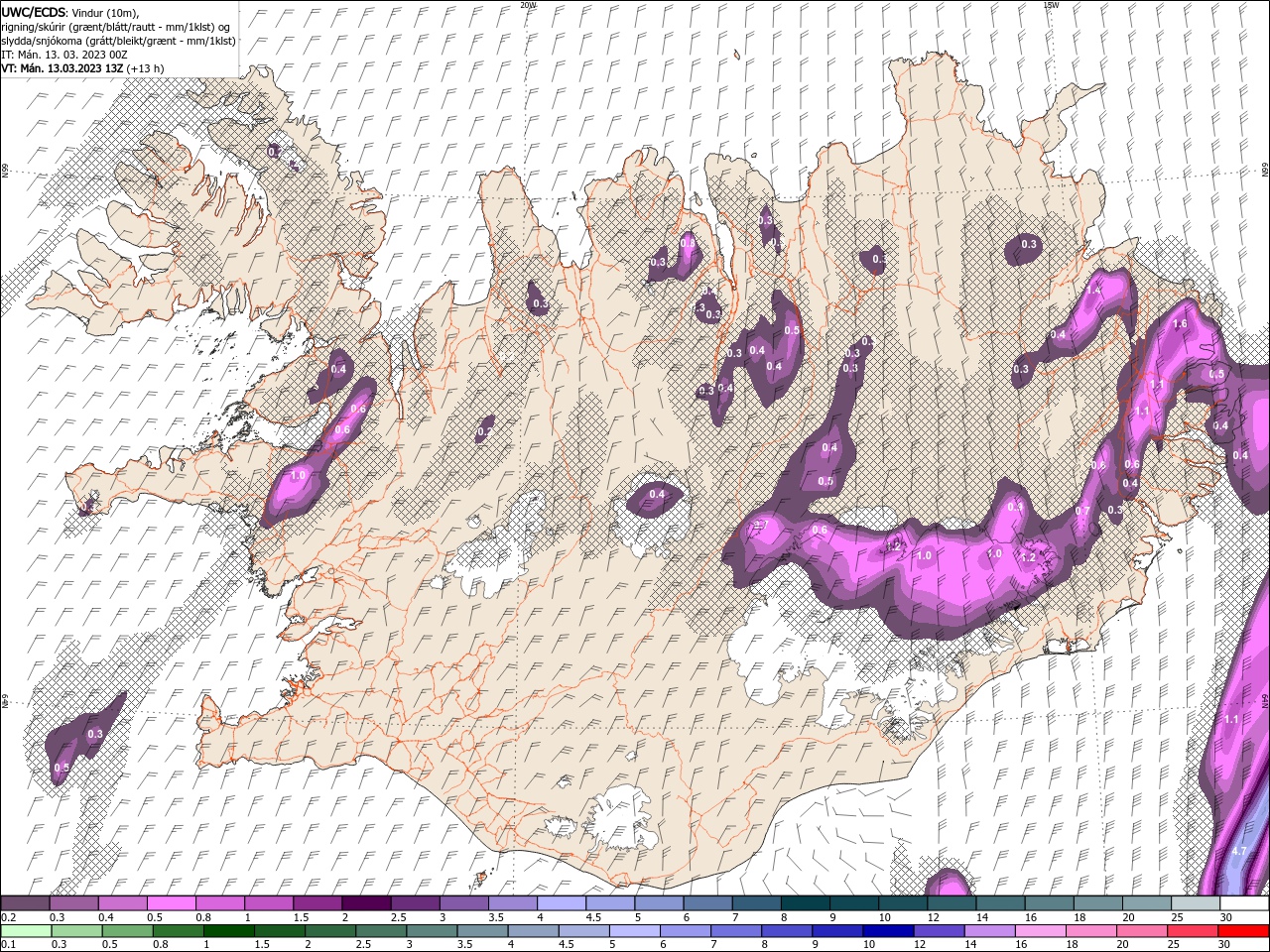
Task: Click the 14 label in the snow legend row
Action: click(x=982, y=917)
